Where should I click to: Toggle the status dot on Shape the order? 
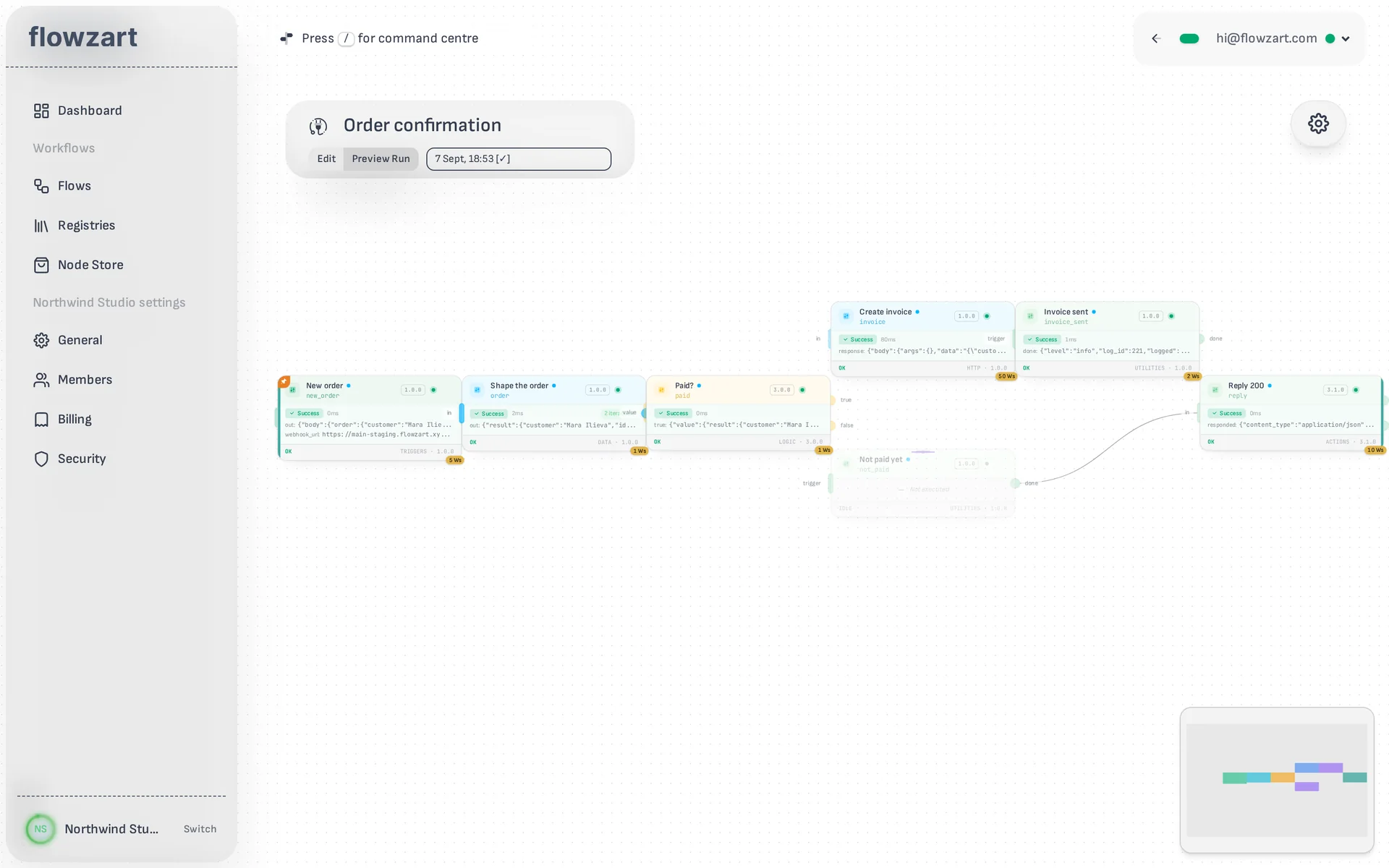[618, 390]
